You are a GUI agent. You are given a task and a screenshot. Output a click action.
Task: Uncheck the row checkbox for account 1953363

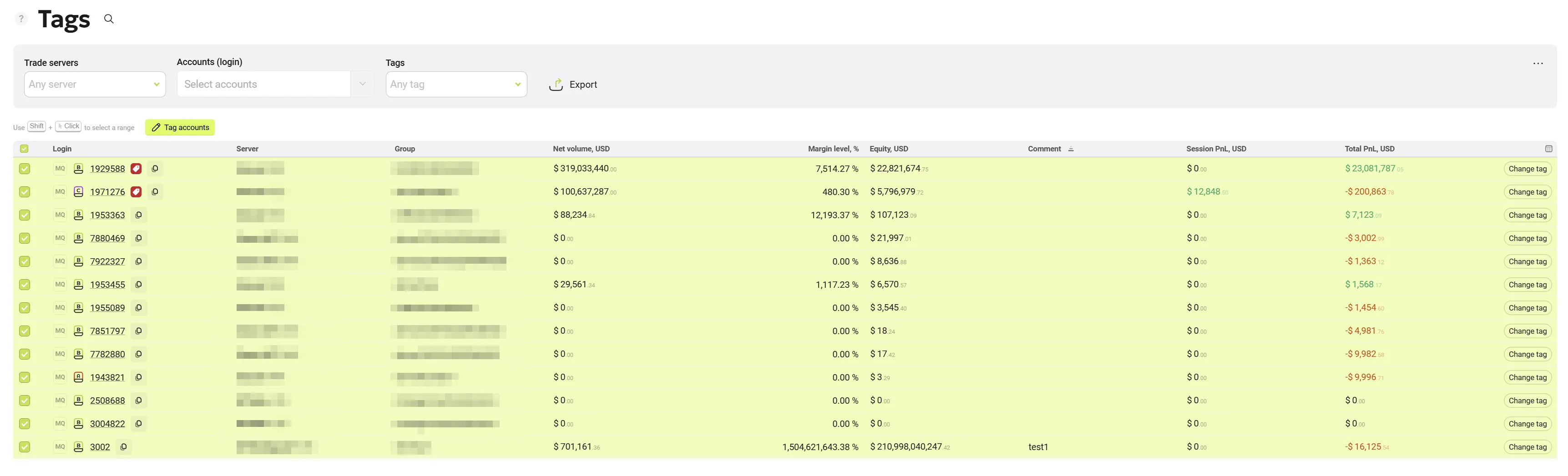pos(25,215)
